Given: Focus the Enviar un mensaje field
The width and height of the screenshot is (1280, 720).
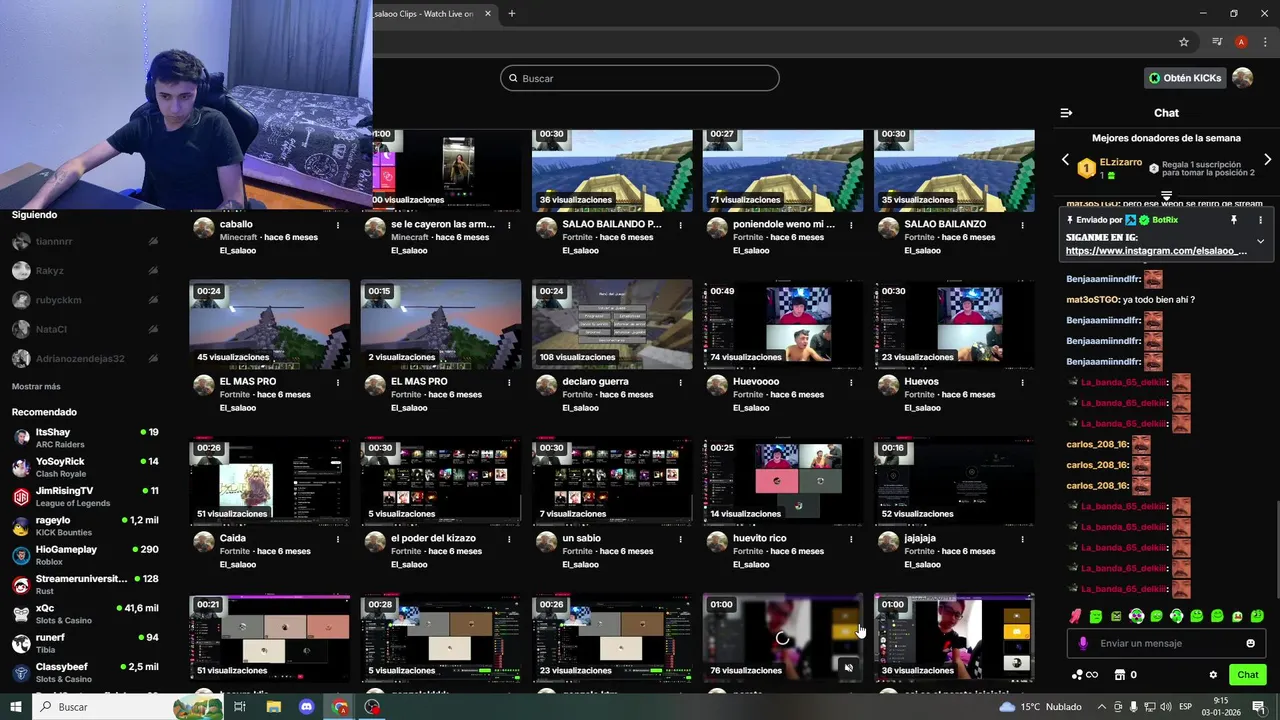Looking at the screenshot, I should point(1166,644).
